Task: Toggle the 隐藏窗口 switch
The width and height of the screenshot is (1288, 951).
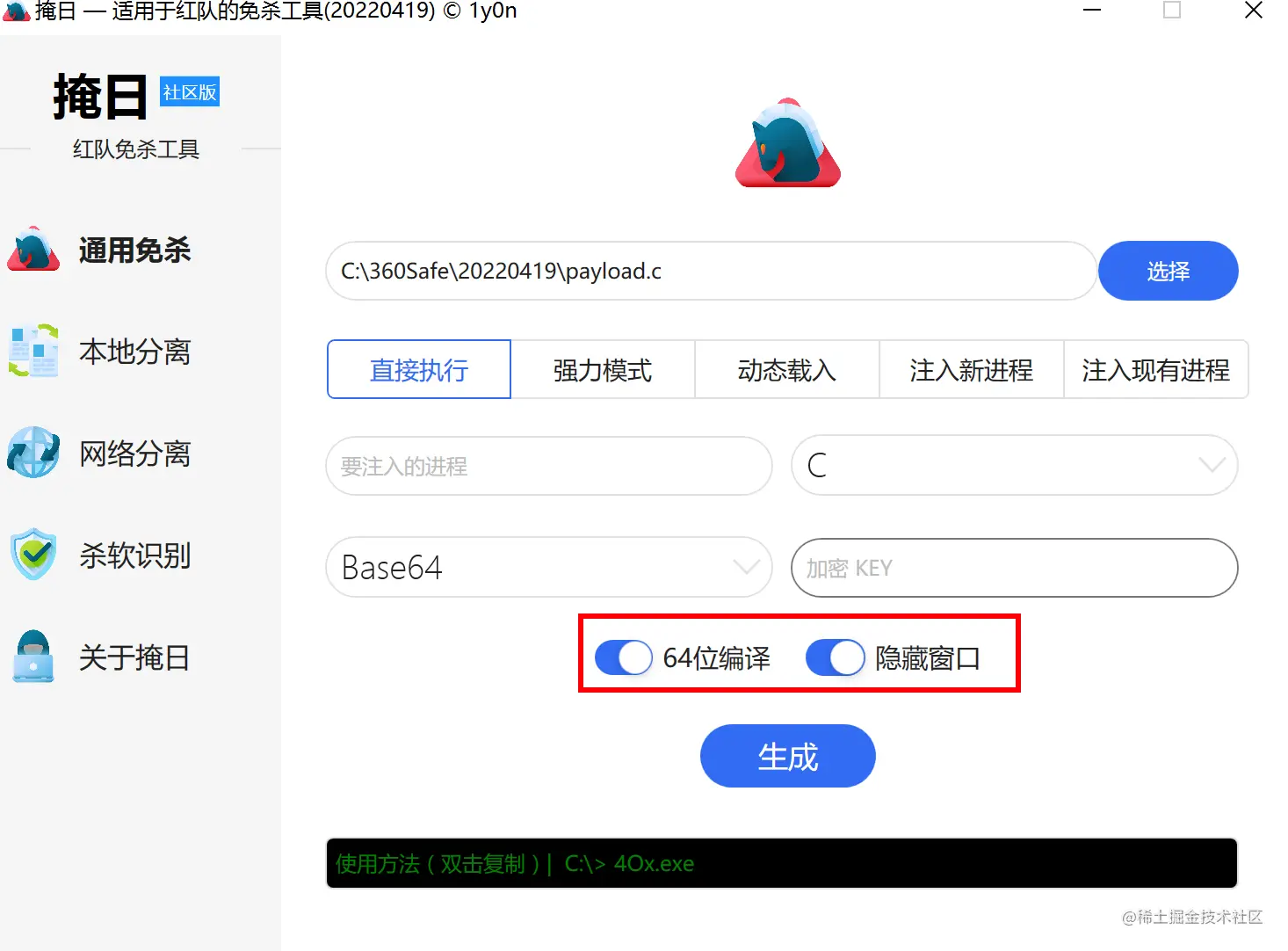Action: pos(836,657)
